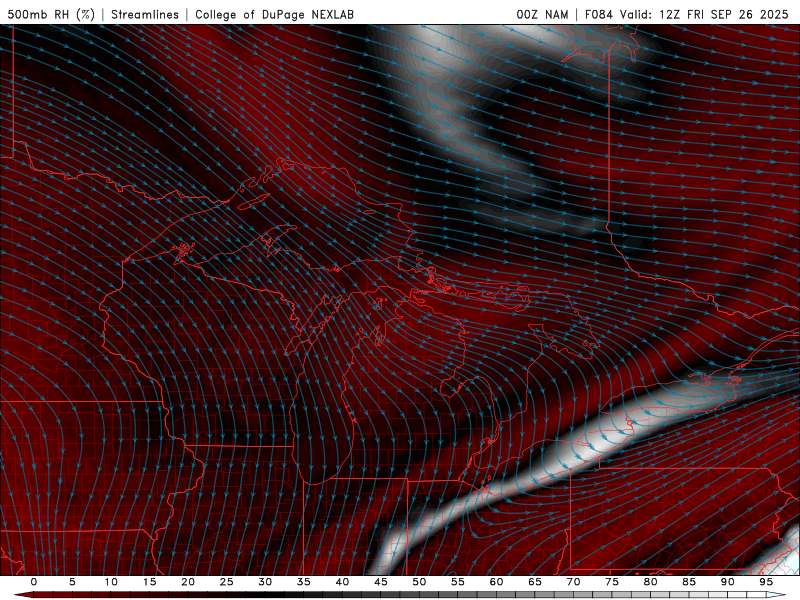Screen dimensions: 800x600
Task: Click the "20" color scale label
Action: click(x=188, y=582)
